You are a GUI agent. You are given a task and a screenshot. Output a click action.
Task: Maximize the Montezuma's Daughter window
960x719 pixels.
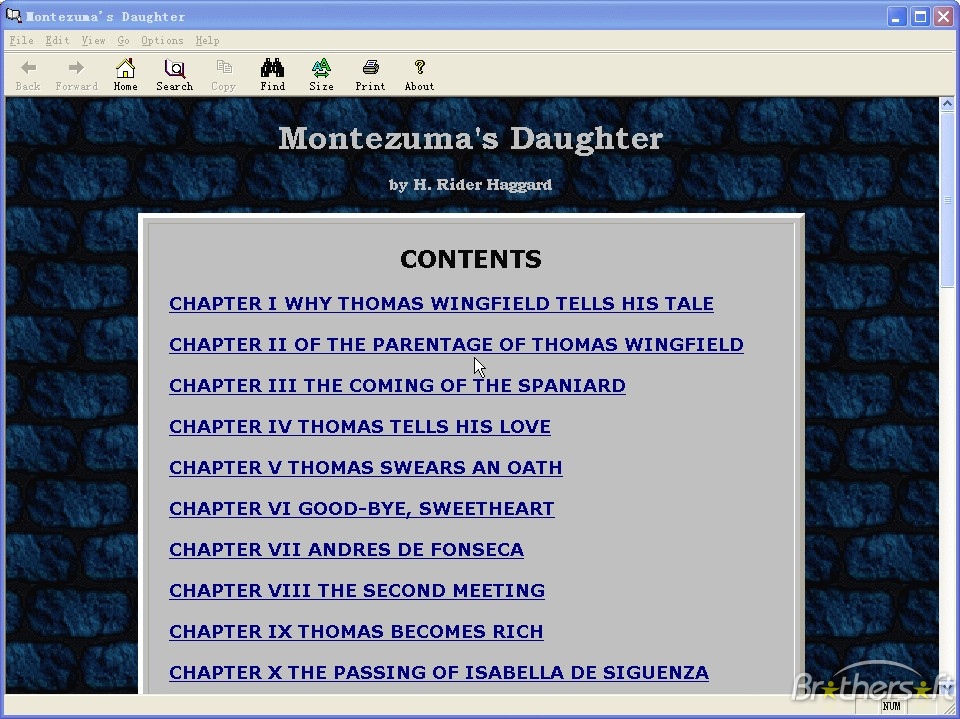920,17
